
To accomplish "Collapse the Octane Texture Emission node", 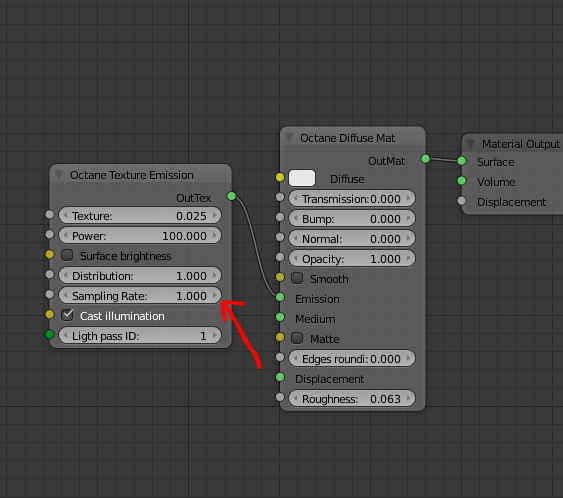I will click(59, 175).
